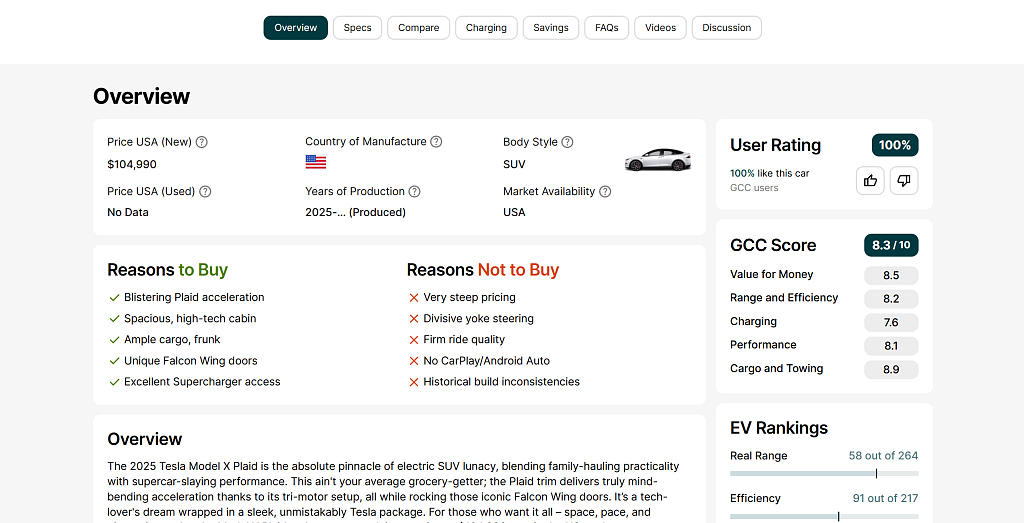The image size is (1024, 523).
Task: Click 'Firm ride quality' reason
Action: click(464, 340)
